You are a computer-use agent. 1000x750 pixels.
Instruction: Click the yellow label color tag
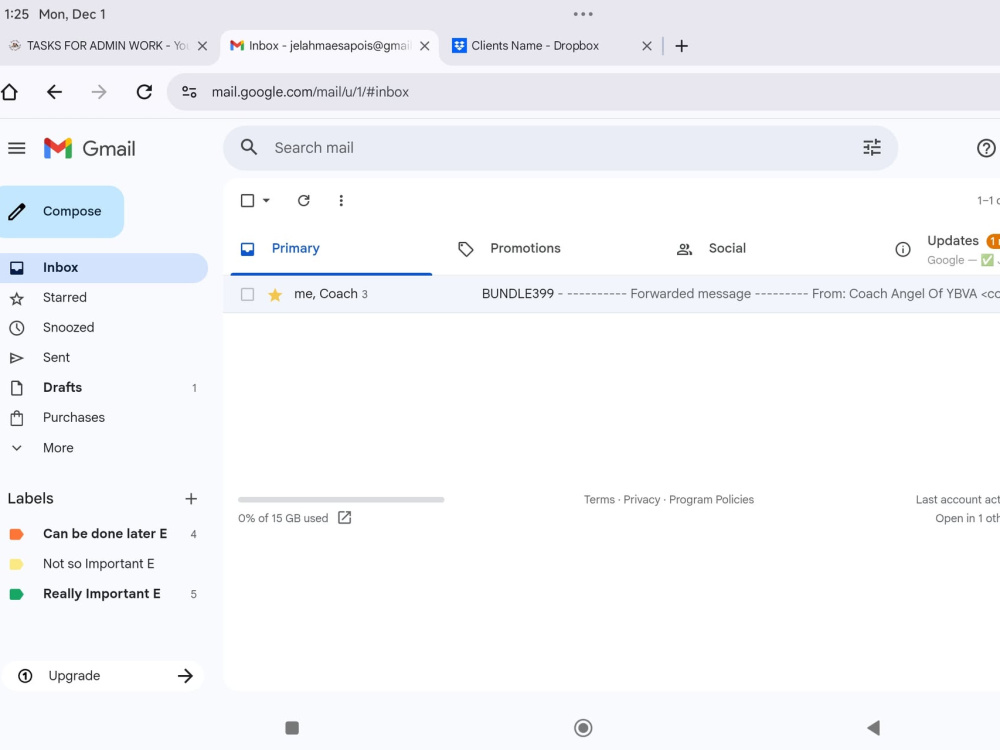17,564
